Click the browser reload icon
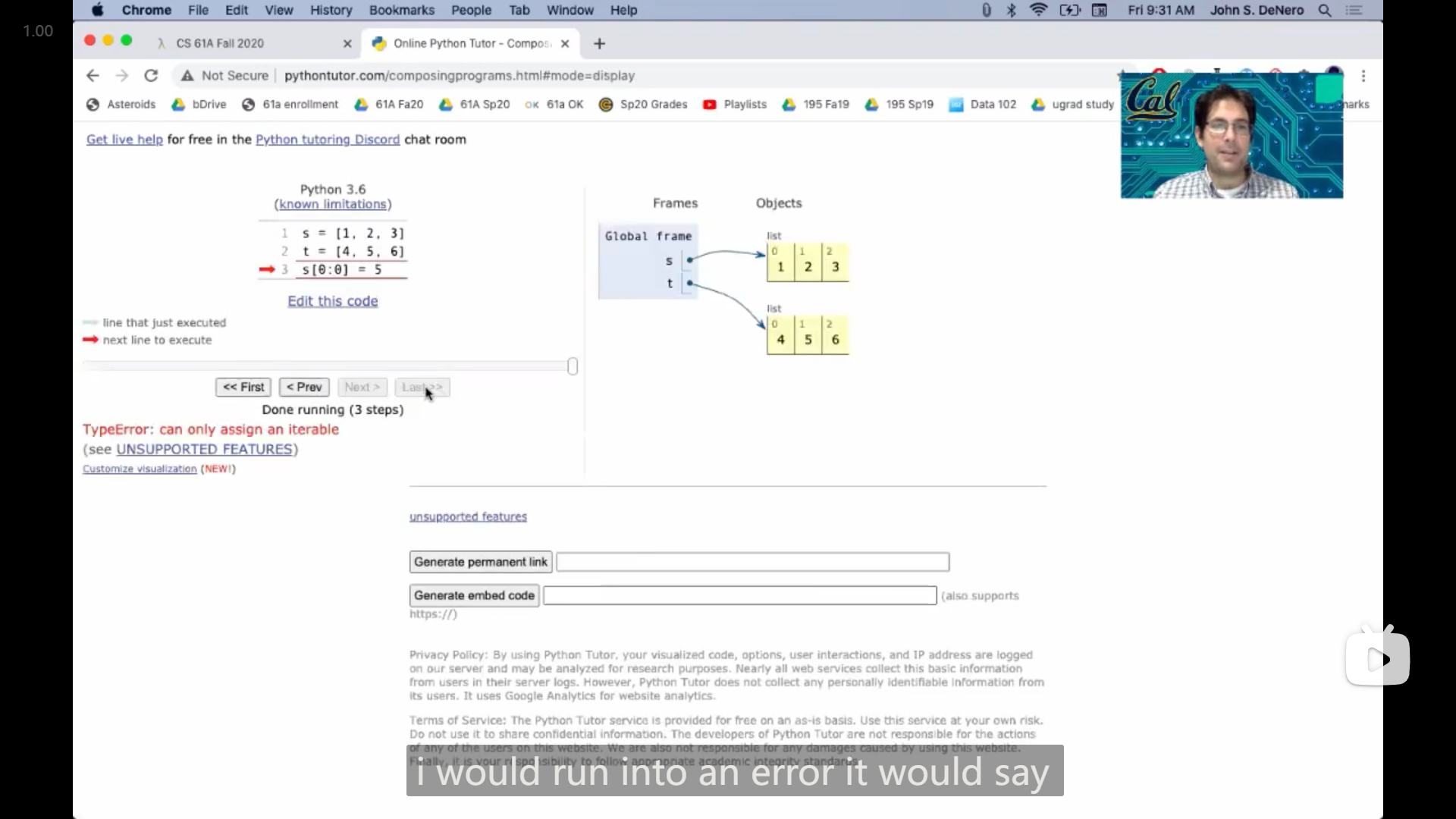This screenshot has height=819, width=1456. point(151,76)
